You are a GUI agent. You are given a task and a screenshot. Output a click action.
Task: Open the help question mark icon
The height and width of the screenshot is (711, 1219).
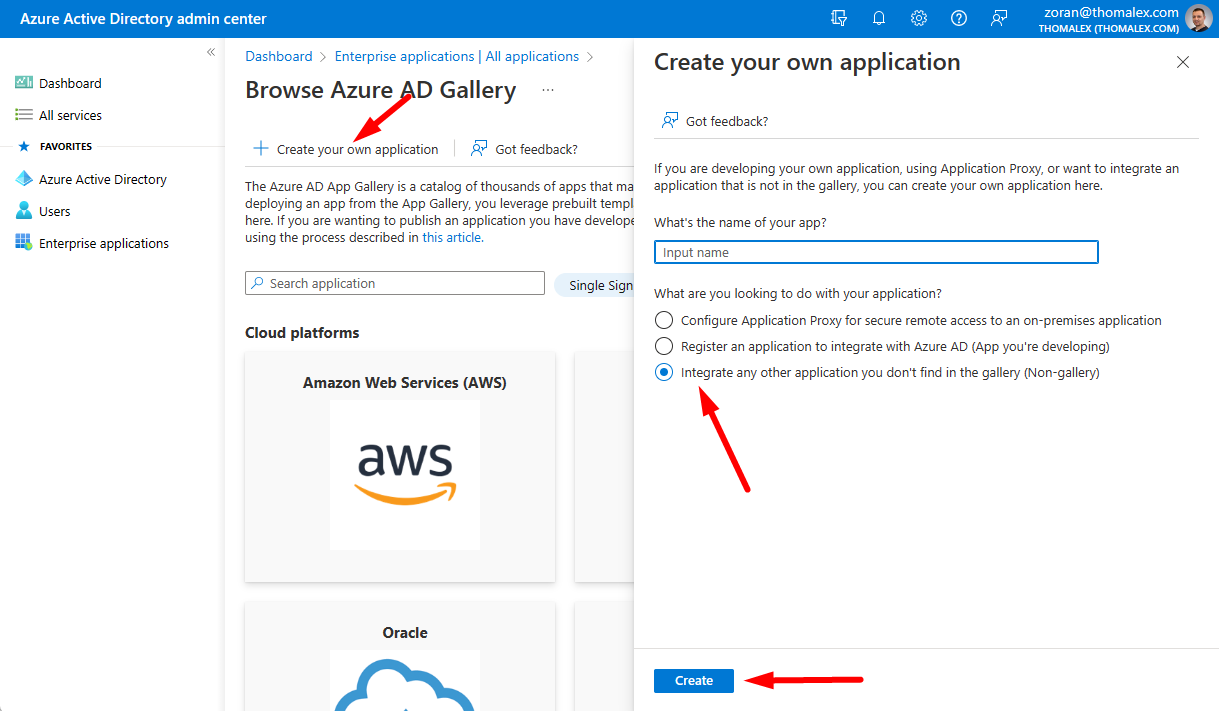(959, 18)
